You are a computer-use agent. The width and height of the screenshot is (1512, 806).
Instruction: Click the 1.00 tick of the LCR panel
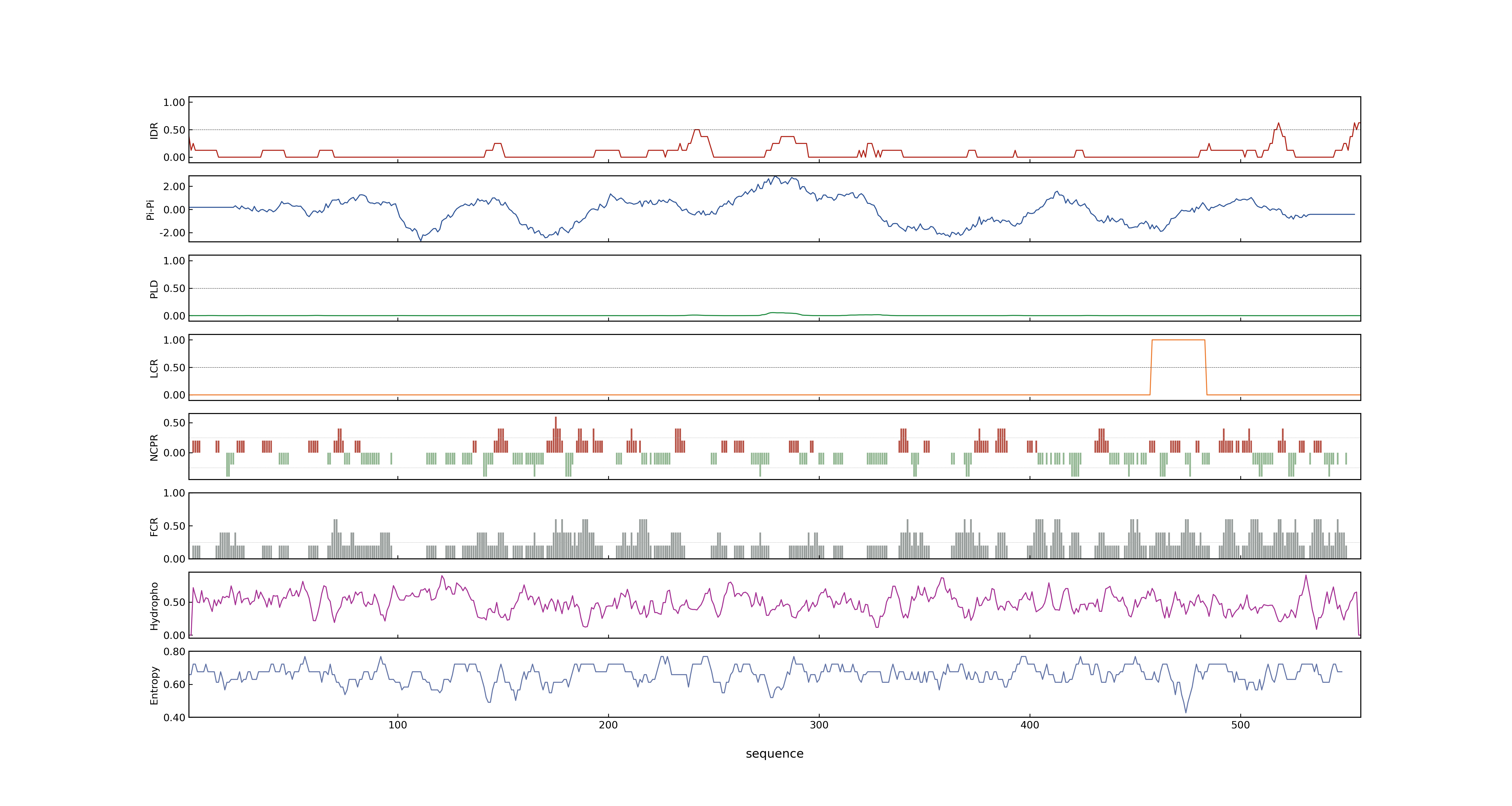(x=174, y=340)
